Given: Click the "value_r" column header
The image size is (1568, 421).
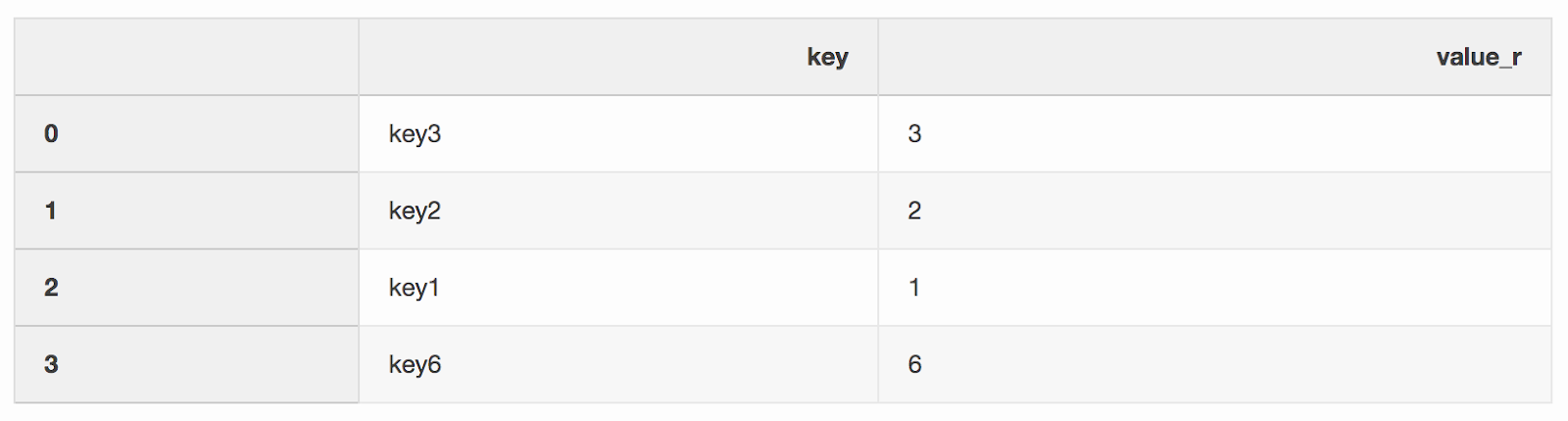Looking at the screenshot, I should pyautogui.click(x=1478, y=57).
